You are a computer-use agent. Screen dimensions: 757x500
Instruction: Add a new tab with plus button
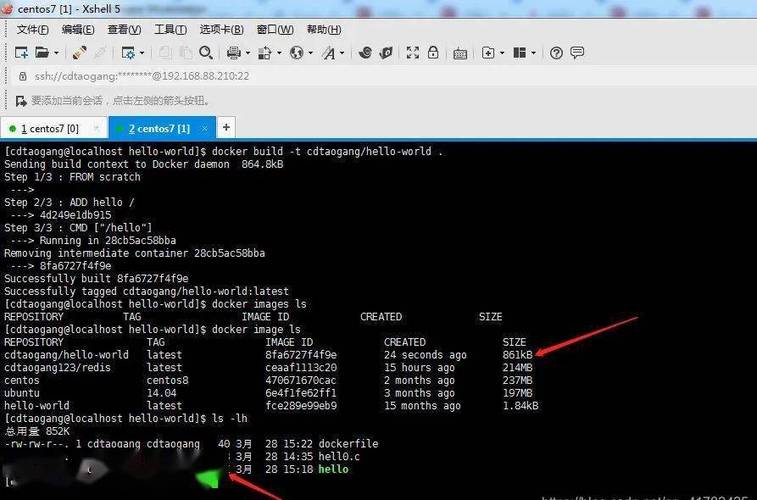[226, 127]
